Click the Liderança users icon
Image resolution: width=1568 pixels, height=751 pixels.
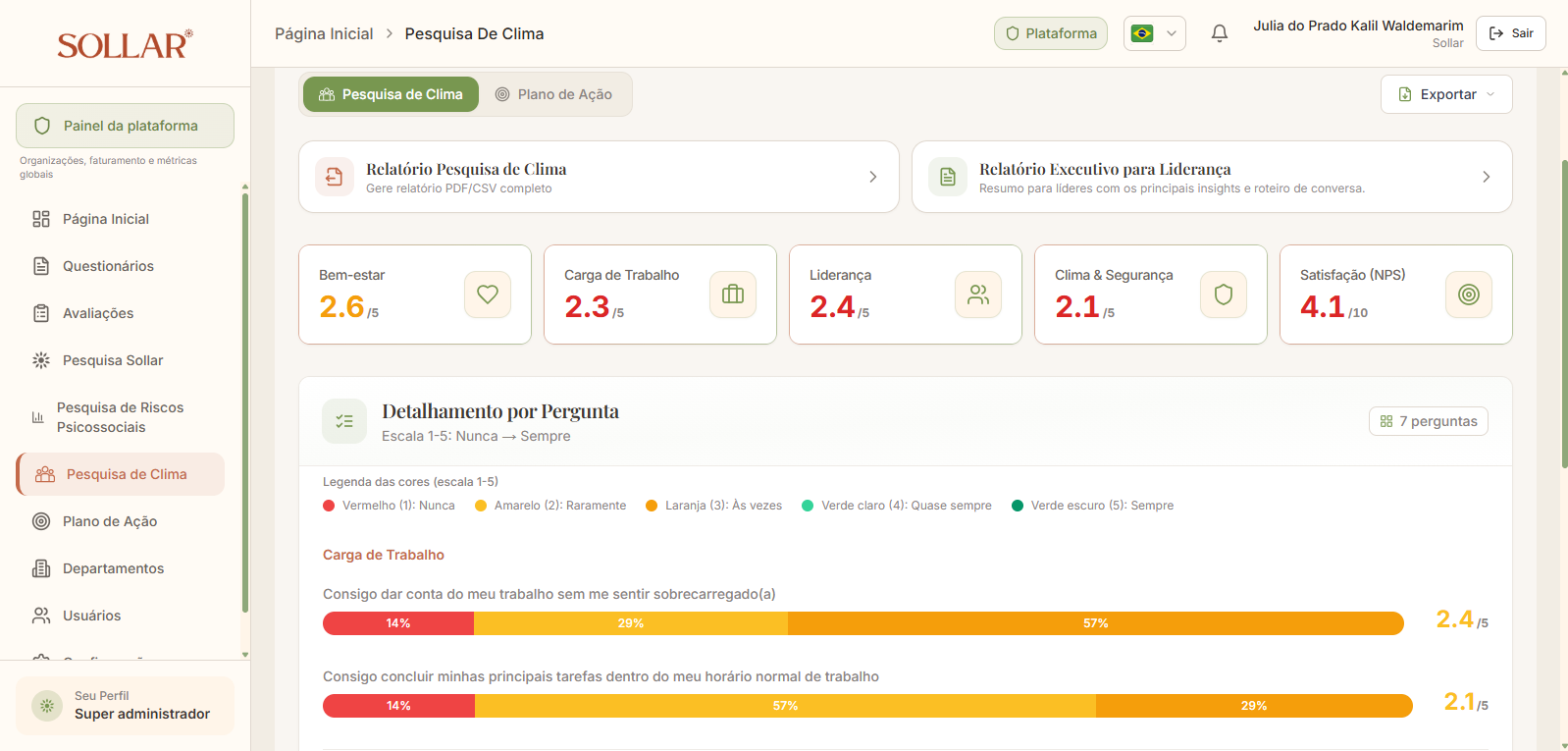(x=978, y=295)
